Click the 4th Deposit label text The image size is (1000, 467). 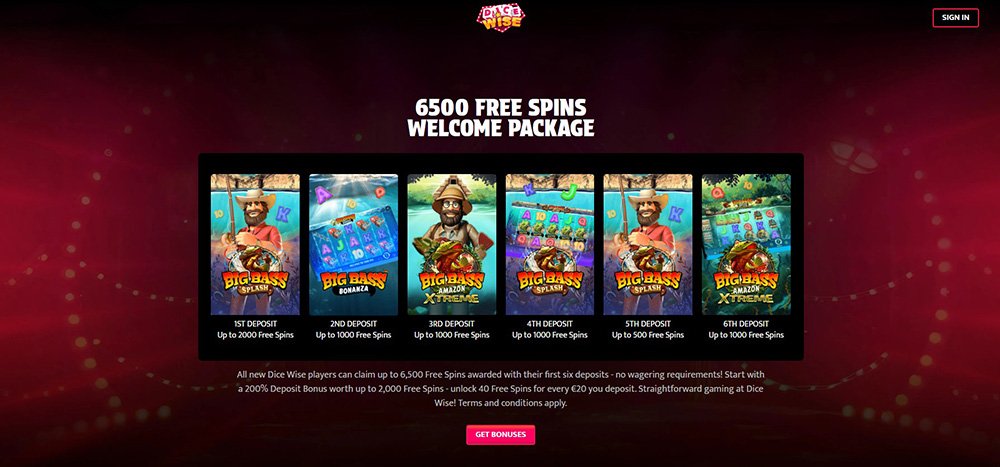tap(550, 324)
